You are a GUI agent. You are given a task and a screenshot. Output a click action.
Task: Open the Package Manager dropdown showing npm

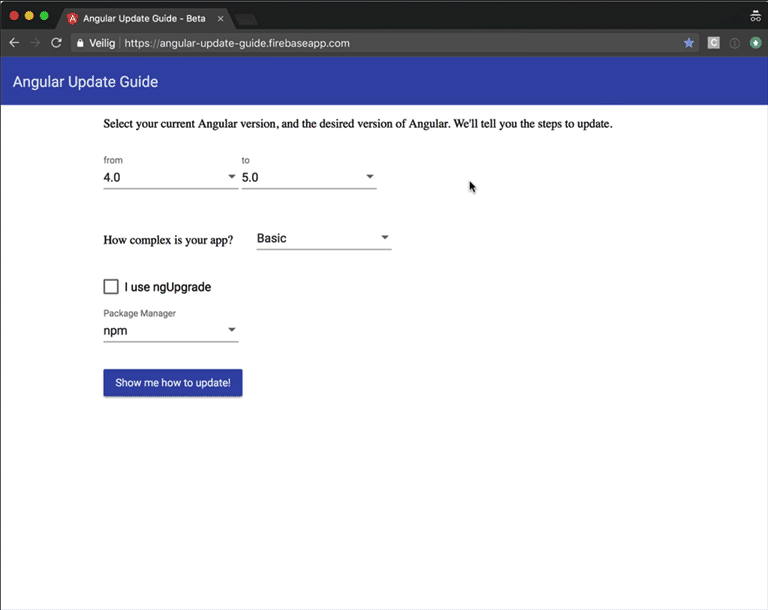pyautogui.click(x=170, y=331)
